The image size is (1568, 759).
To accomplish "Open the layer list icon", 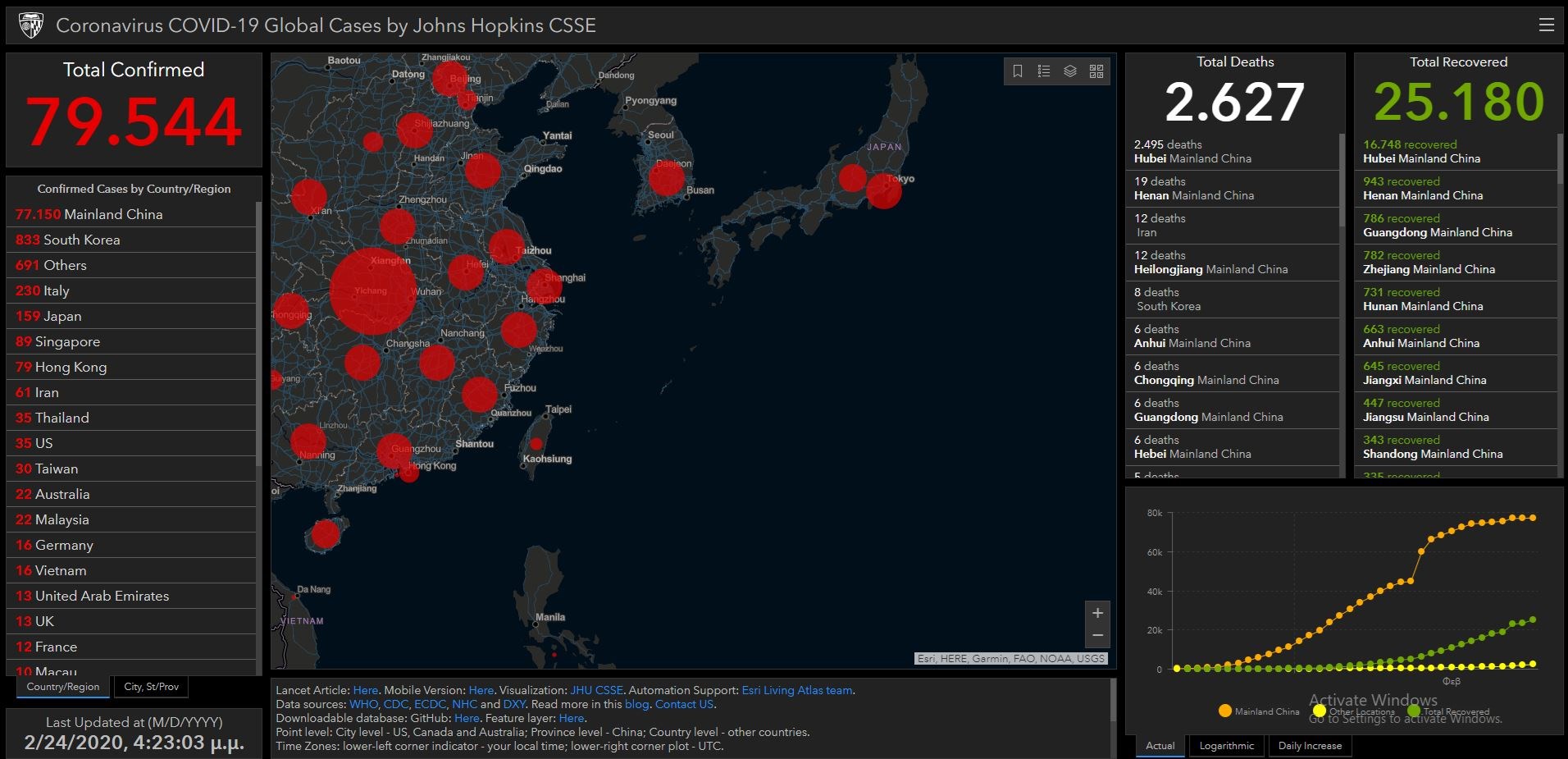I will pyautogui.click(x=1070, y=71).
